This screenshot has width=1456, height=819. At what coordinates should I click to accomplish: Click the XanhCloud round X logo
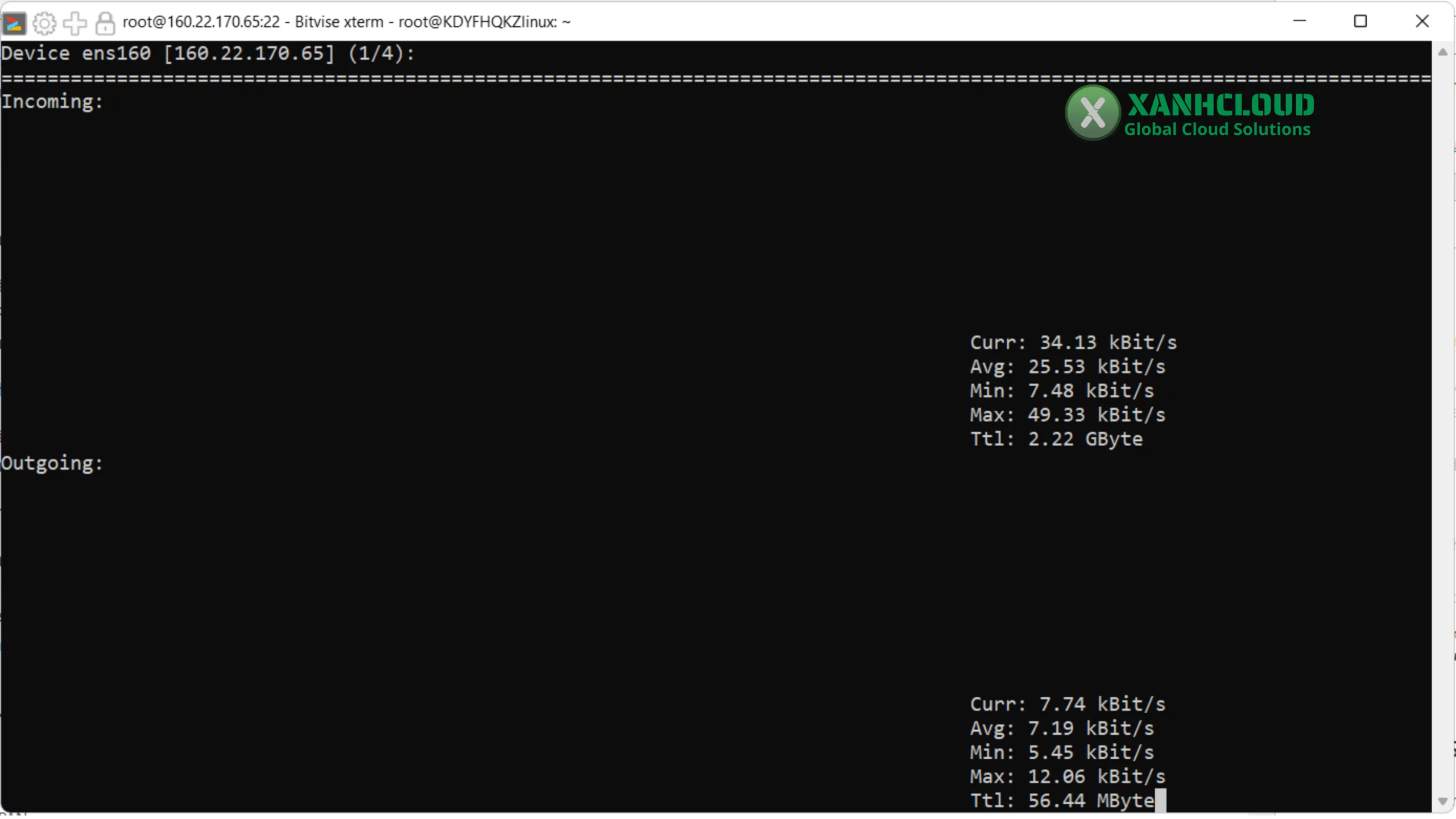click(1092, 113)
